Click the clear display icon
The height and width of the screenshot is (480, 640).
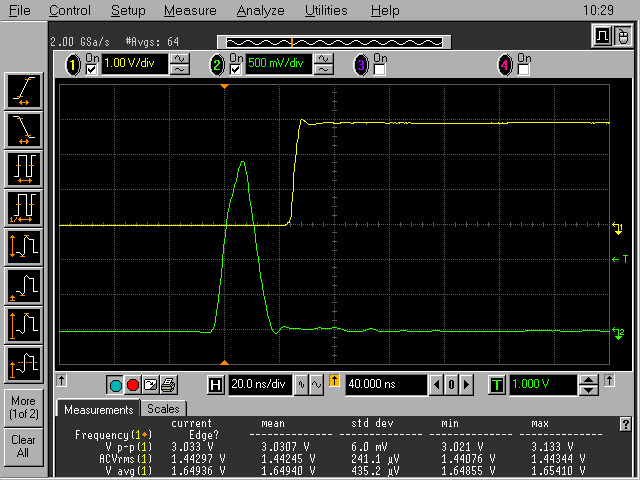[151, 385]
